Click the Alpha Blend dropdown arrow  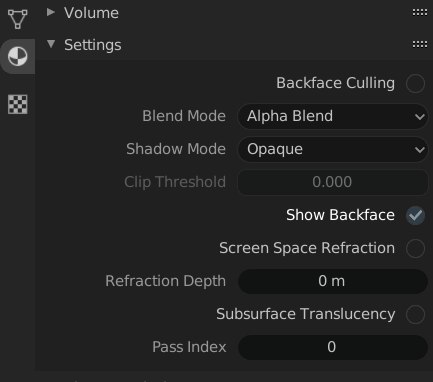click(x=420, y=117)
